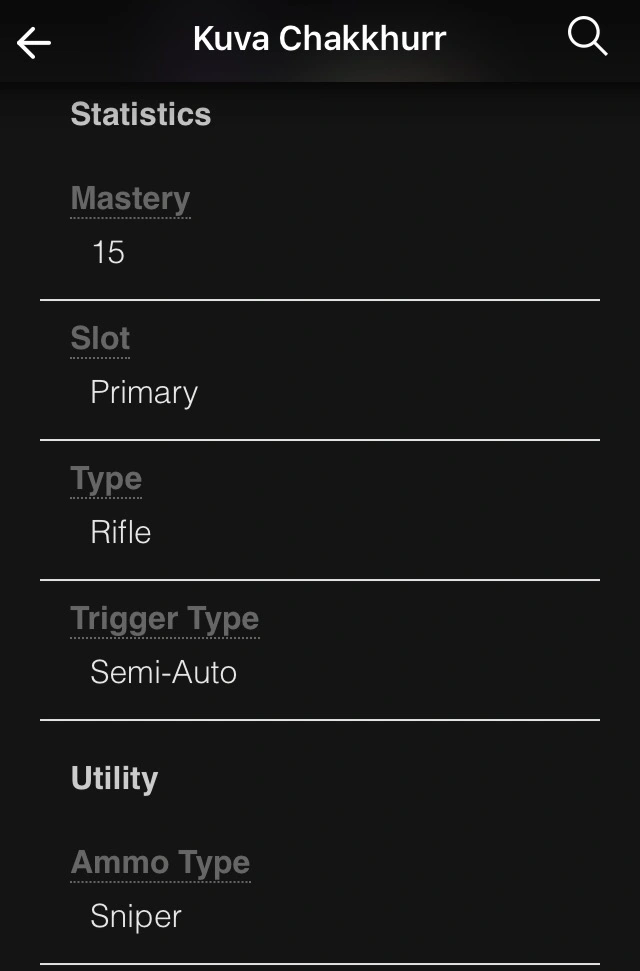Select the Primary slot value
Viewport: 640px width, 971px height.
(144, 392)
